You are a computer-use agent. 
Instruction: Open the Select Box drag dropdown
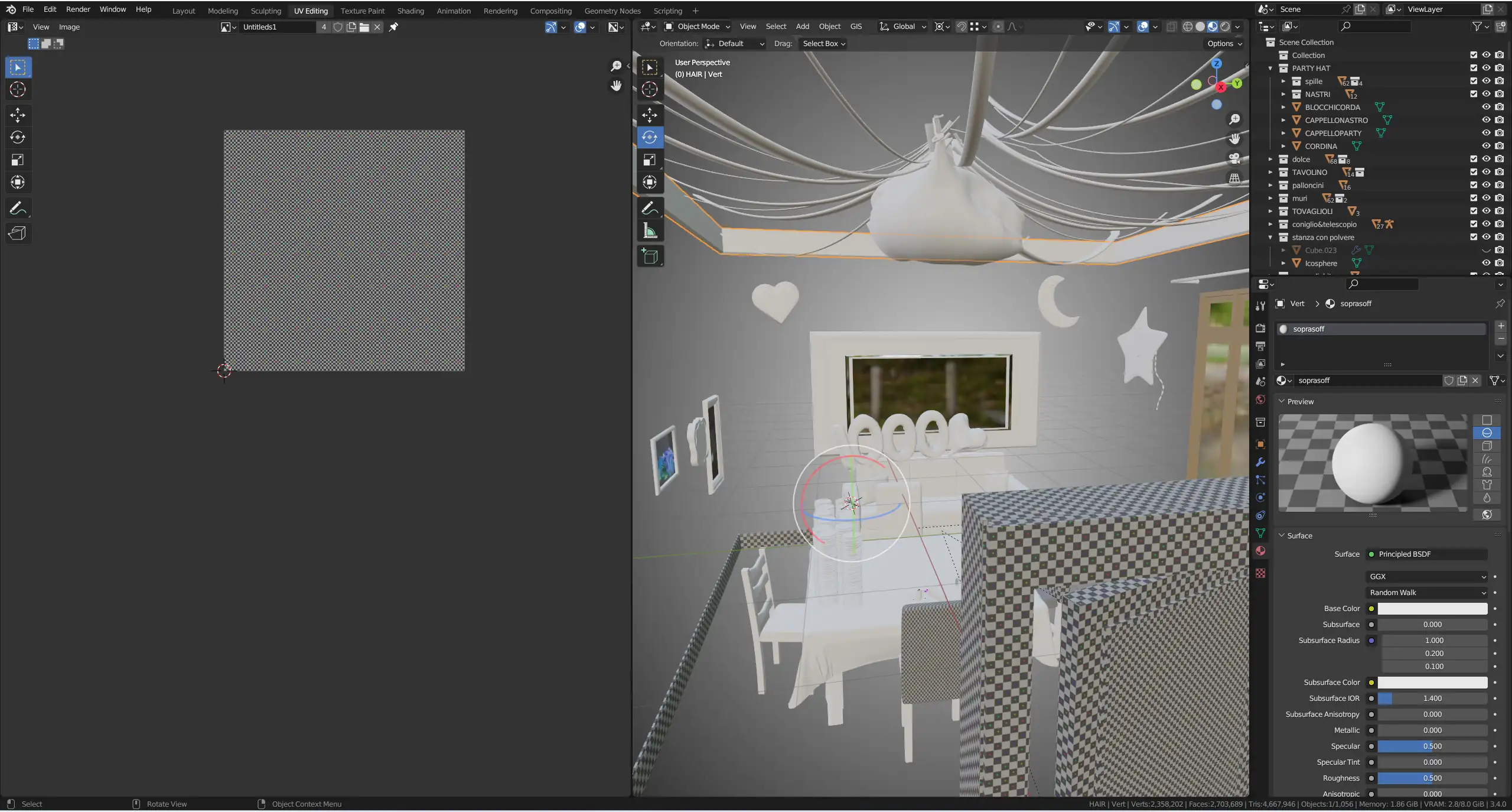click(x=823, y=43)
